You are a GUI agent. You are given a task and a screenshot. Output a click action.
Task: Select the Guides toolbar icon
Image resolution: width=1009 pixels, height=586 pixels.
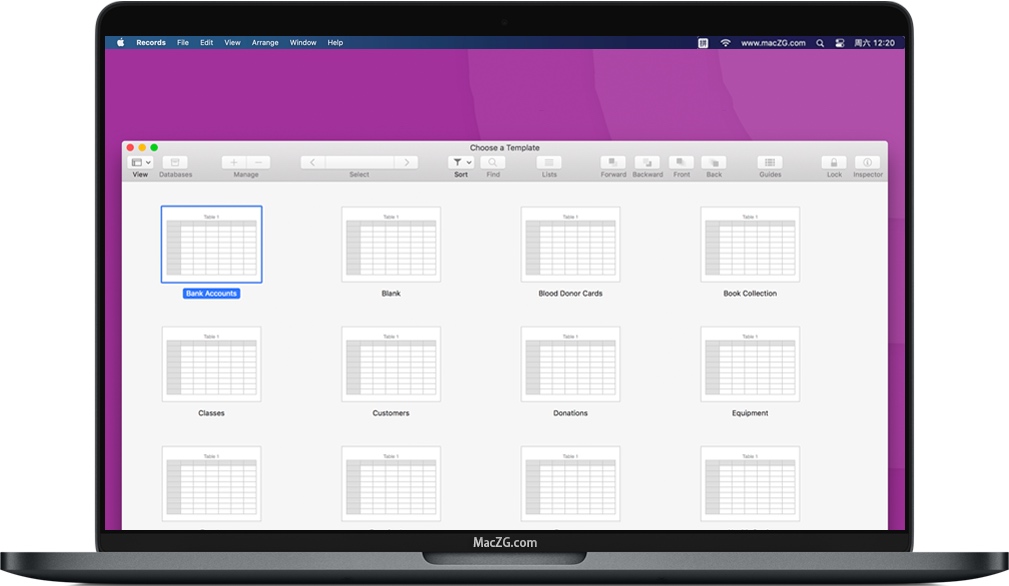pyautogui.click(x=769, y=162)
